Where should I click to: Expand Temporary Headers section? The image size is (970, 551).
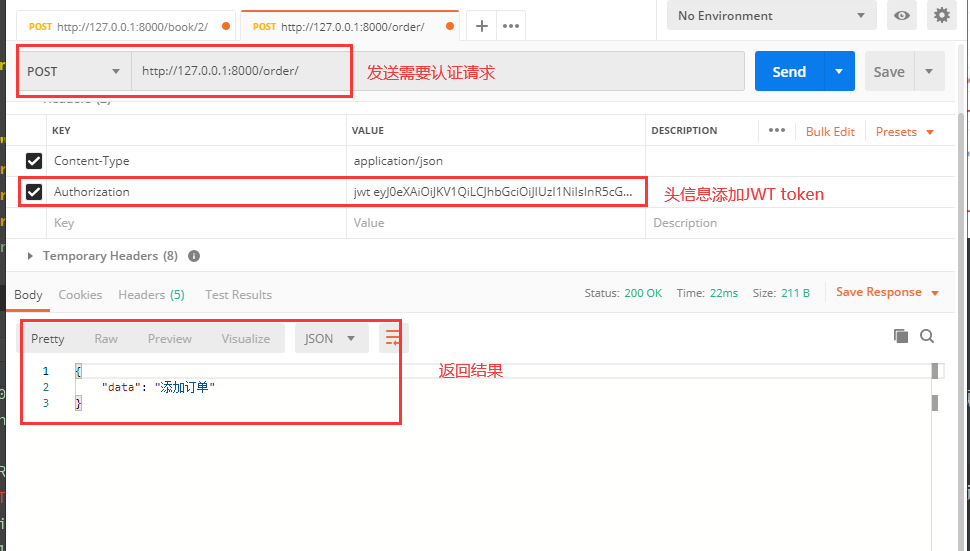click(30, 256)
